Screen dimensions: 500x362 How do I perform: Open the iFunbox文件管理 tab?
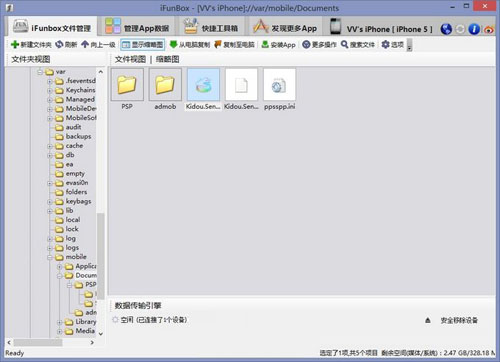pyautogui.click(x=52, y=27)
